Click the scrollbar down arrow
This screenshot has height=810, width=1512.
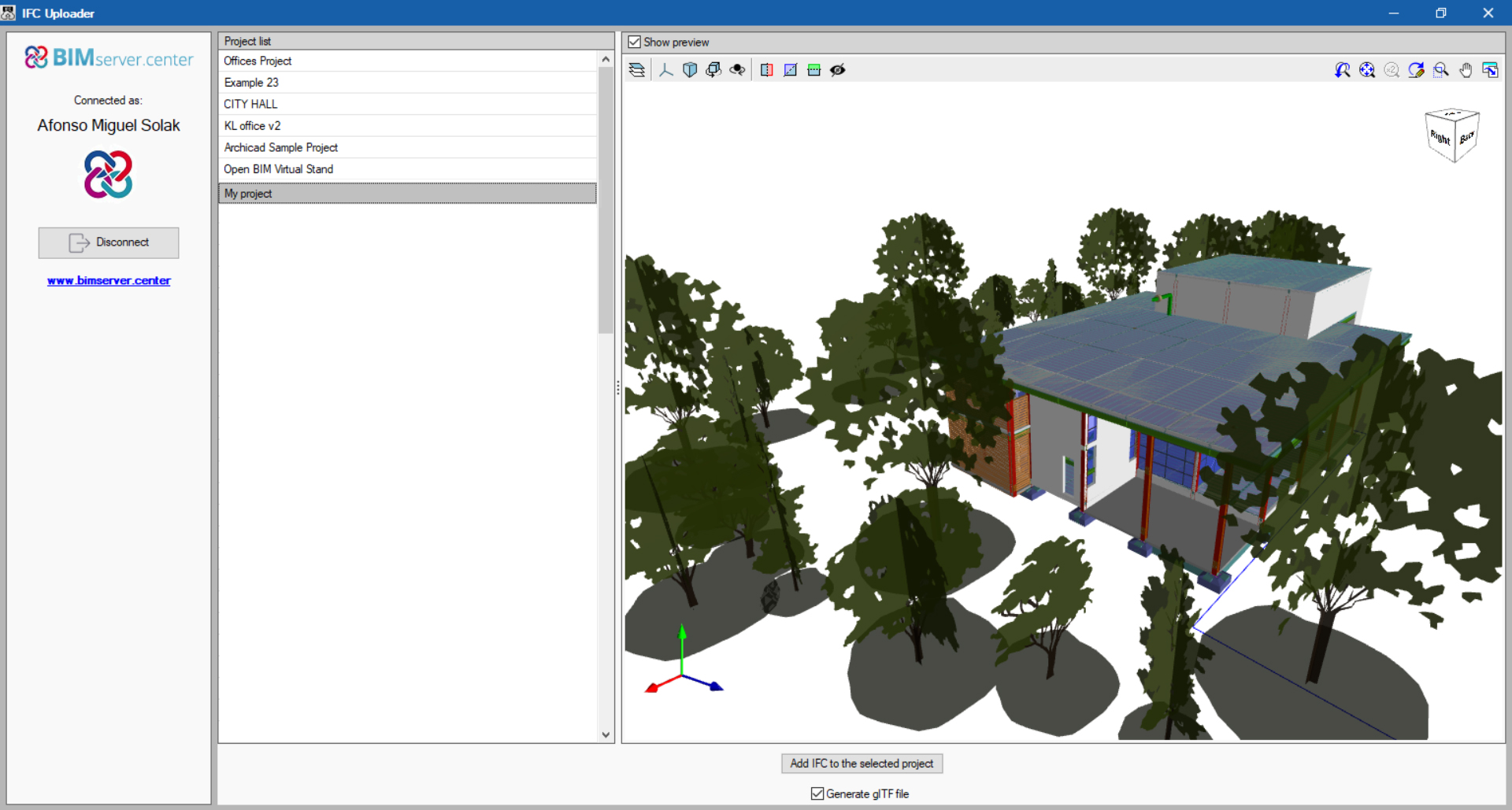606,734
